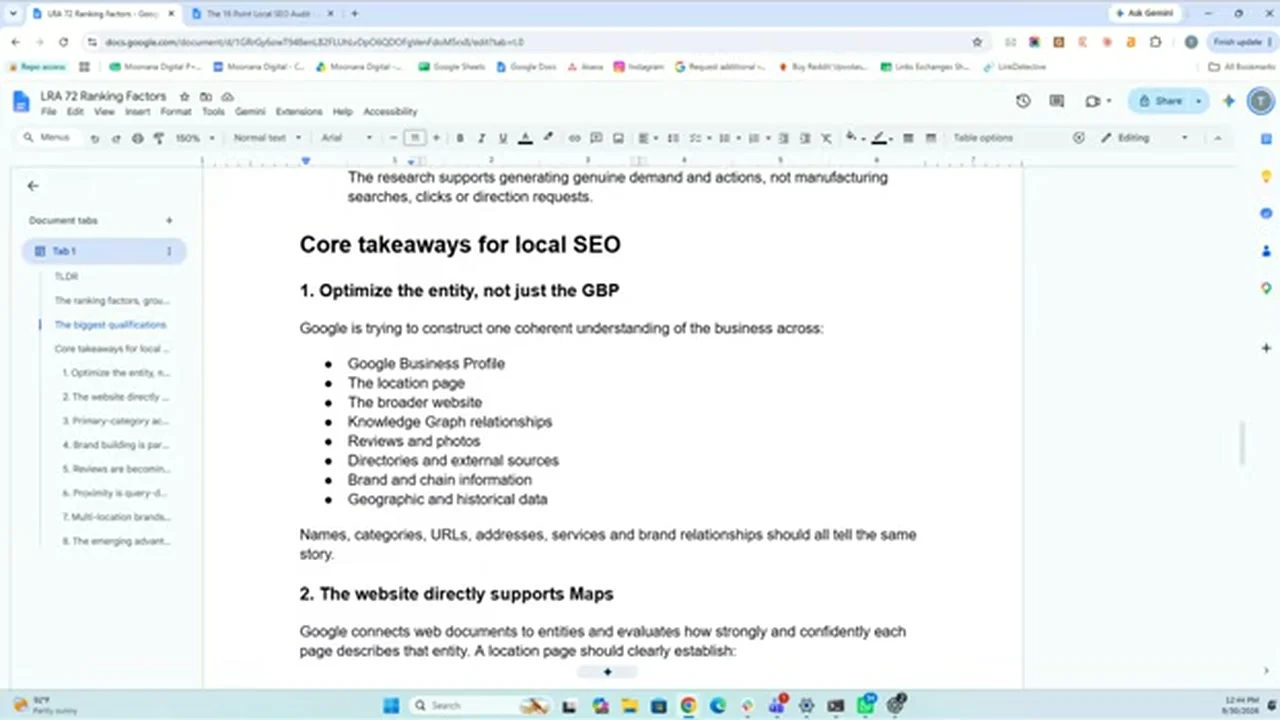The image size is (1280, 720).
Task: Open the highlight color picker
Action: pos(547,138)
